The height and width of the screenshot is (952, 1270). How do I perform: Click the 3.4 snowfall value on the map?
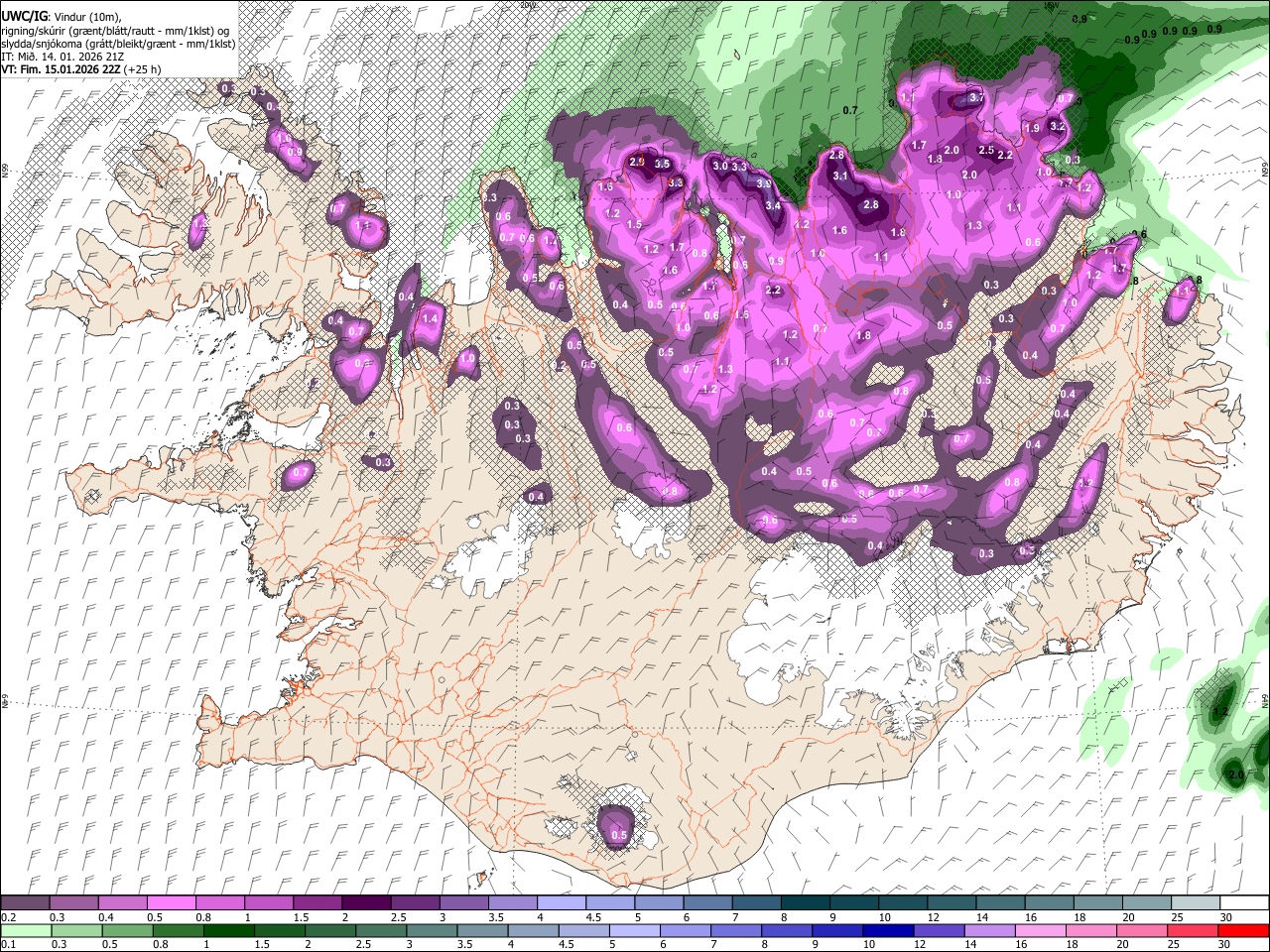774,205
